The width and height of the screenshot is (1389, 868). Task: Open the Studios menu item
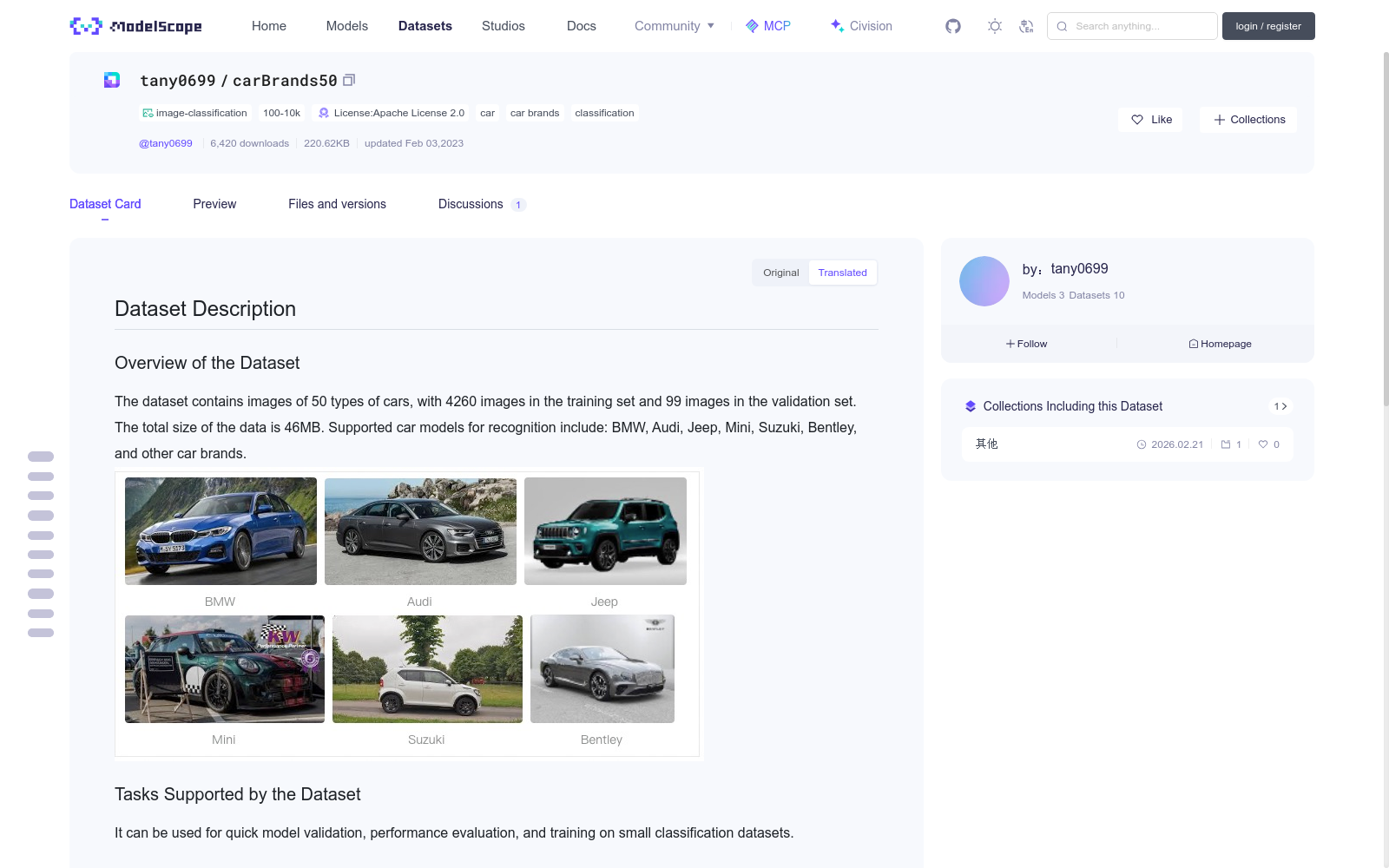(x=504, y=26)
